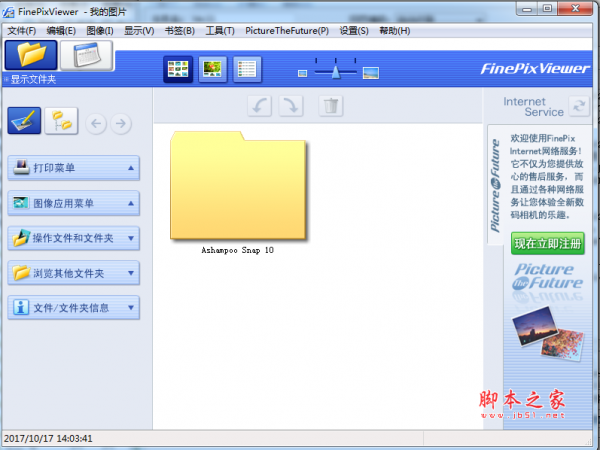The width and height of the screenshot is (600, 450).
Task: Refresh the Internet Service panel
Action: (x=579, y=106)
